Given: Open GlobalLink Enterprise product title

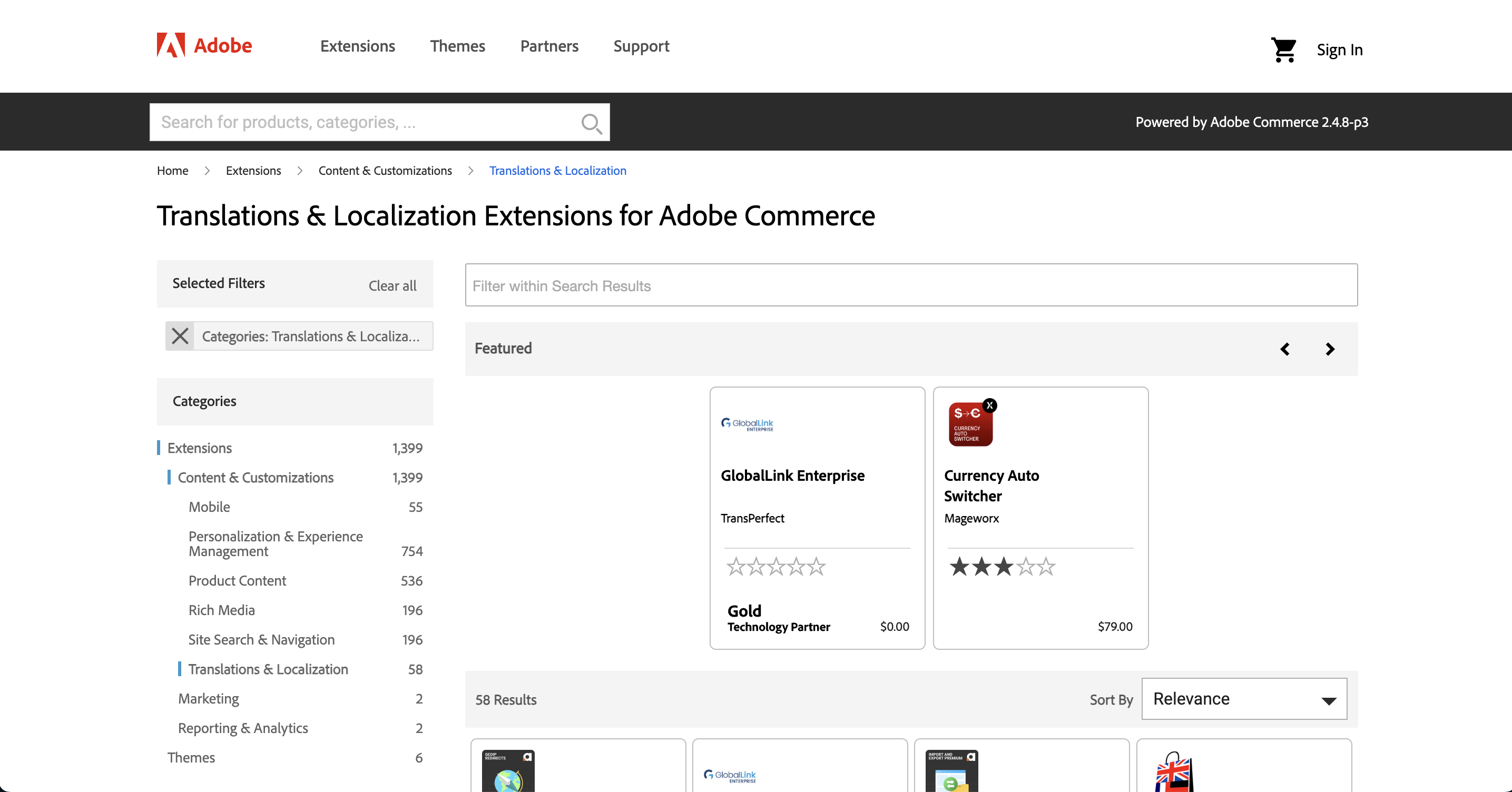Looking at the screenshot, I should pyautogui.click(x=792, y=475).
